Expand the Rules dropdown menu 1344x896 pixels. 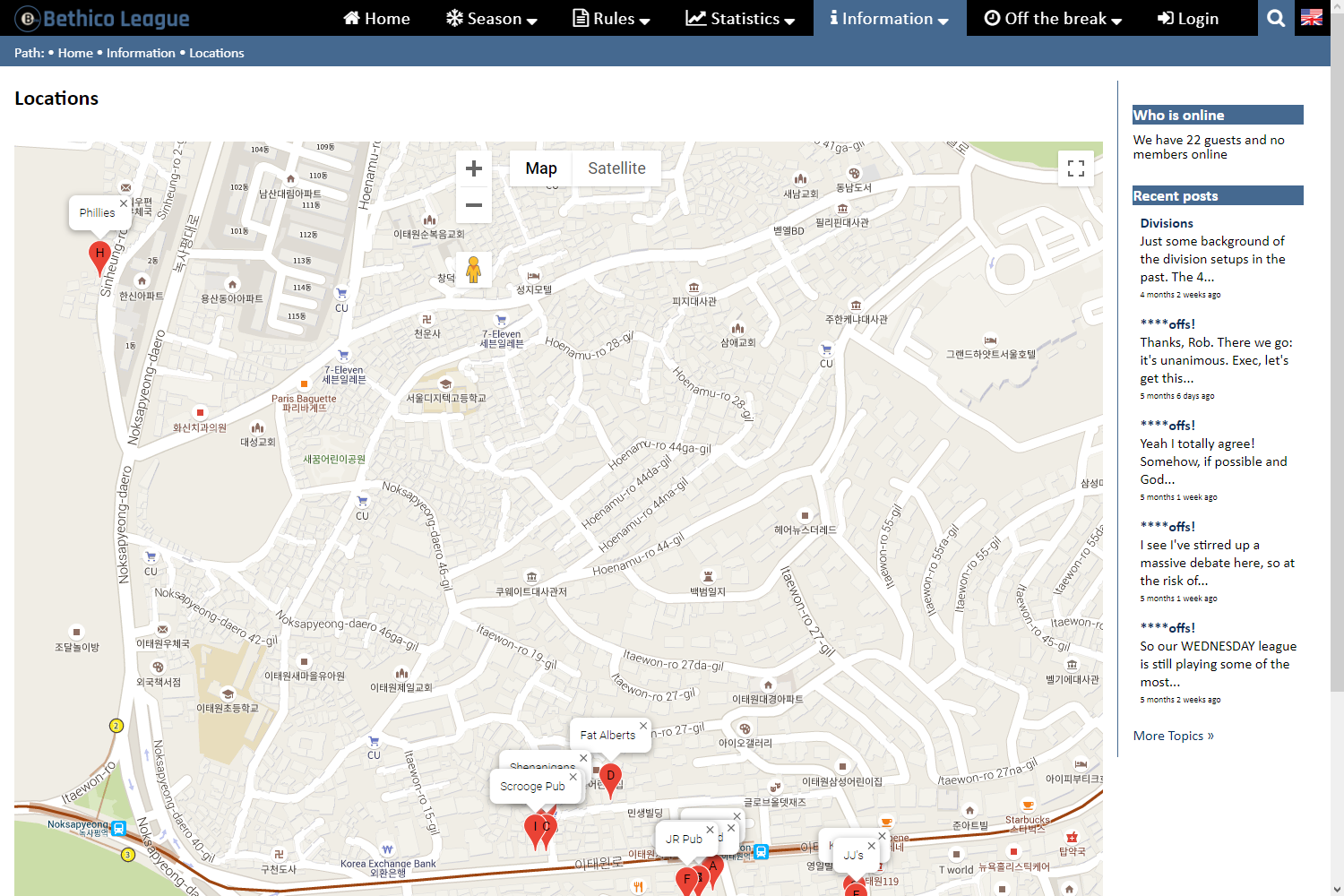pos(612,19)
